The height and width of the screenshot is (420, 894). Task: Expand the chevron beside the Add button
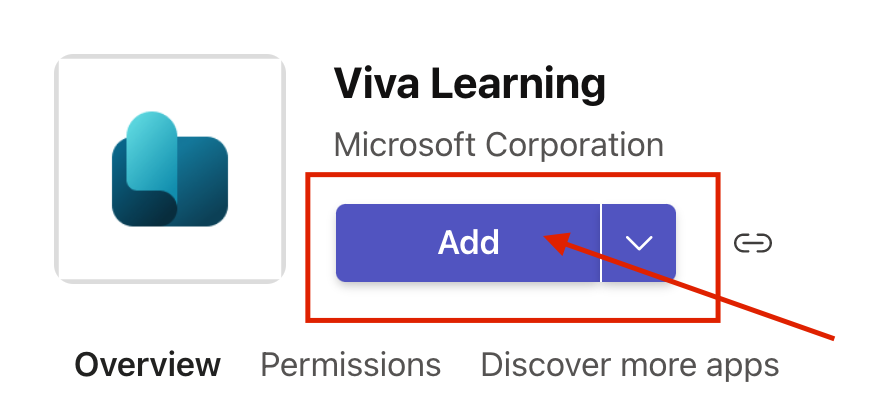[x=639, y=243]
